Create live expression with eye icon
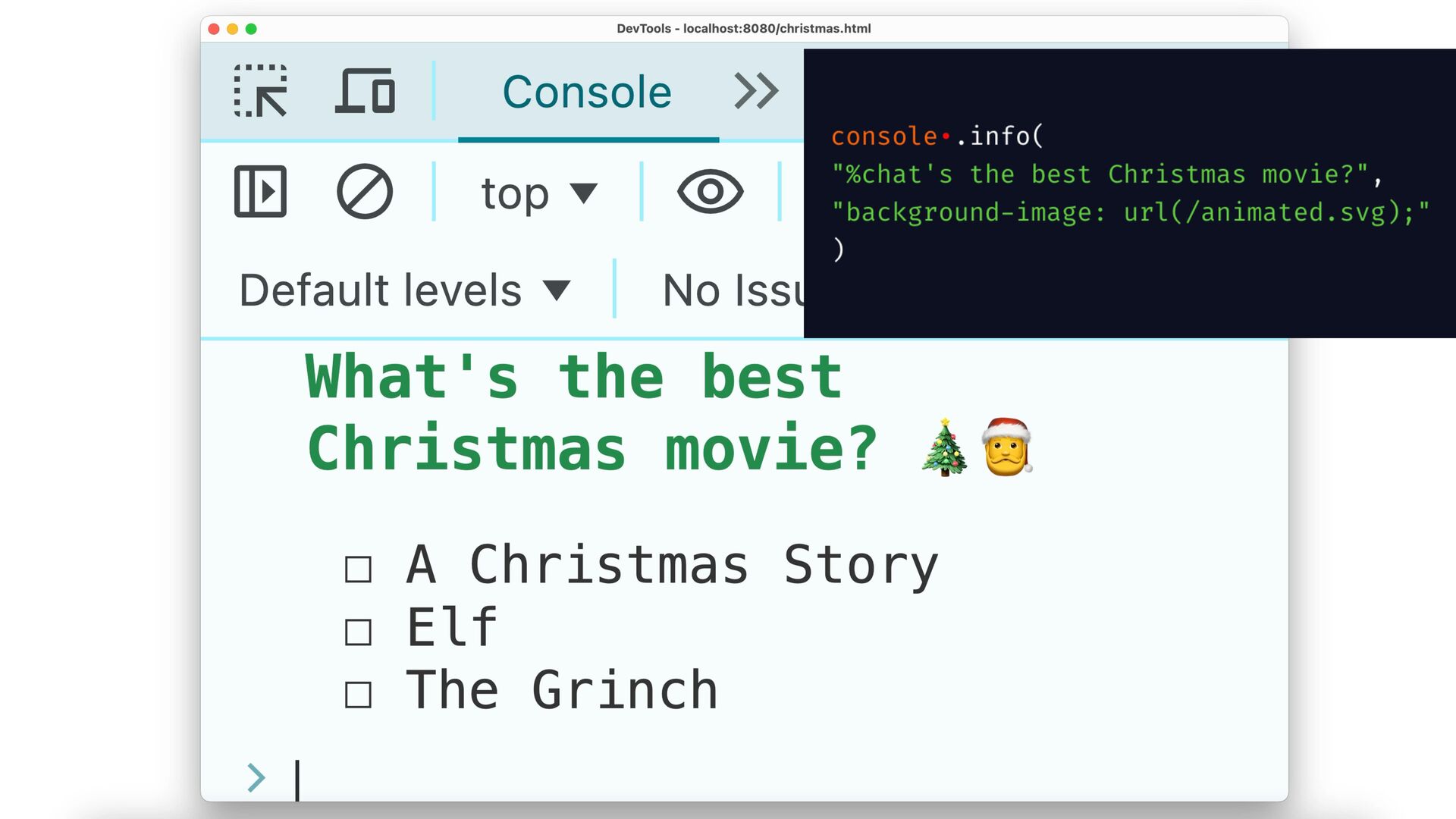Viewport: 1456px width, 819px height. tap(710, 191)
